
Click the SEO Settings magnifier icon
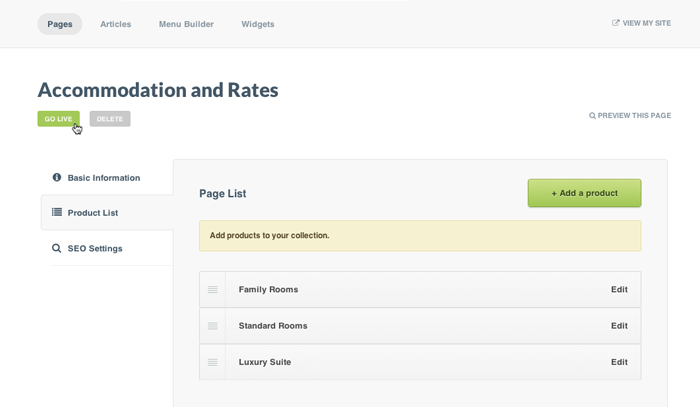click(x=57, y=249)
